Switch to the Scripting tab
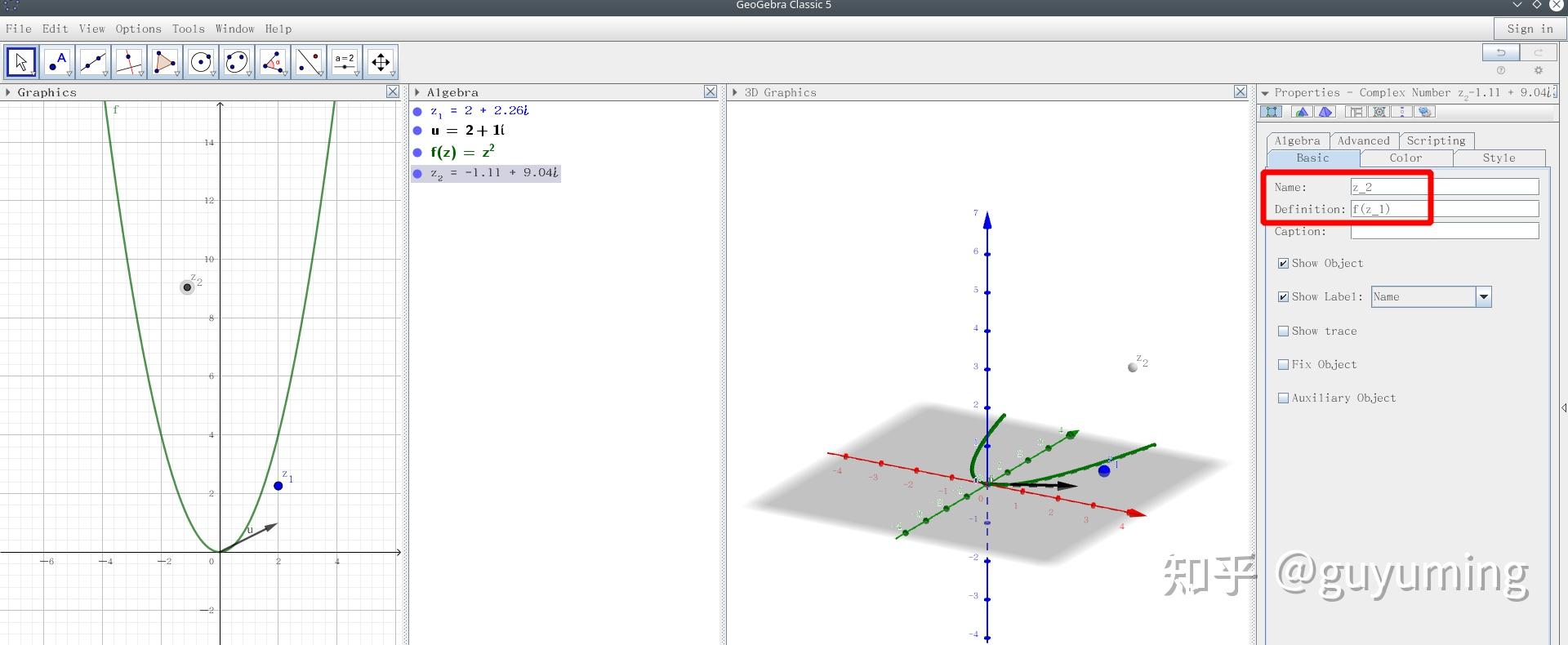 (1437, 140)
